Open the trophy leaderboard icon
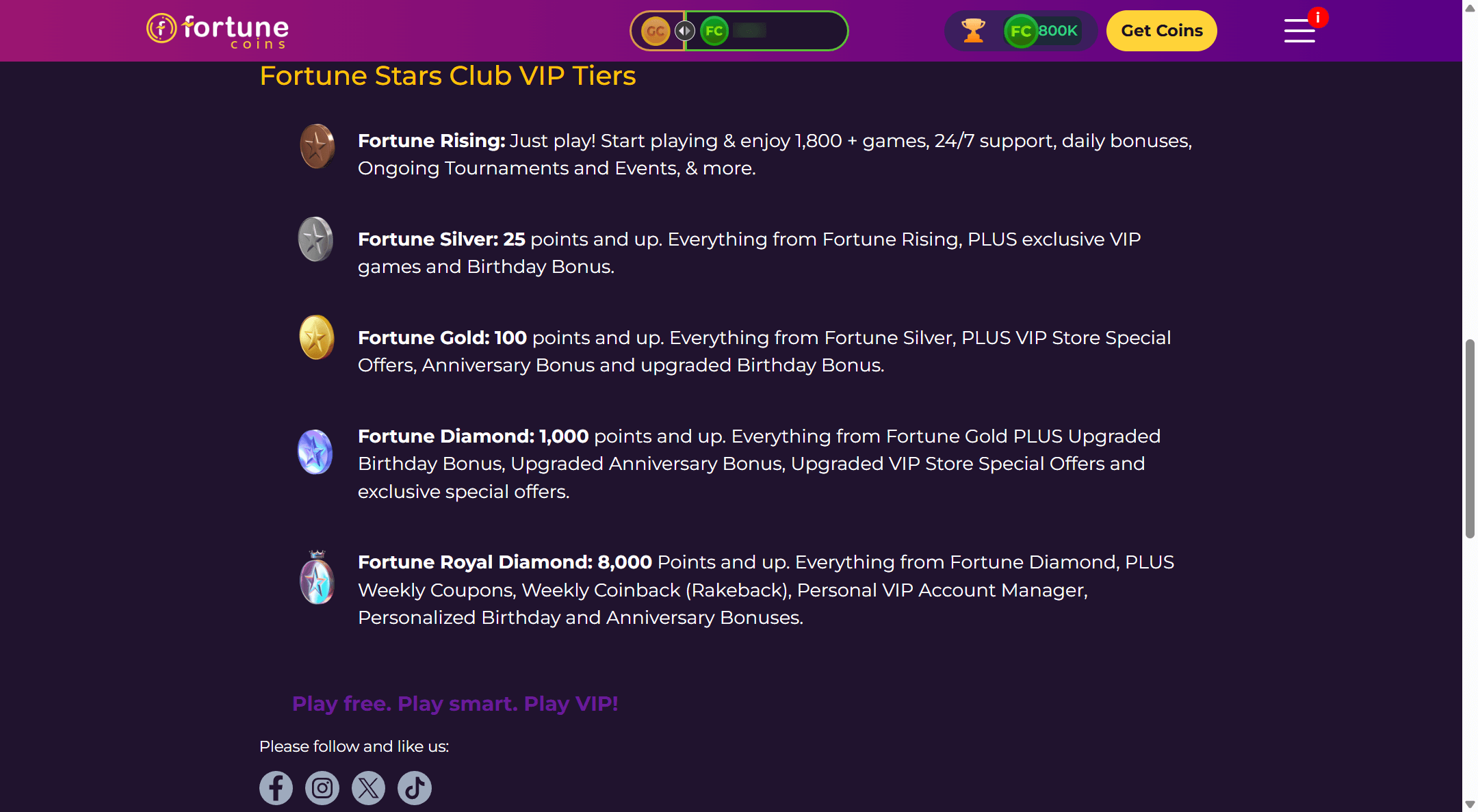The width and height of the screenshot is (1478, 812). pos(973,31)
